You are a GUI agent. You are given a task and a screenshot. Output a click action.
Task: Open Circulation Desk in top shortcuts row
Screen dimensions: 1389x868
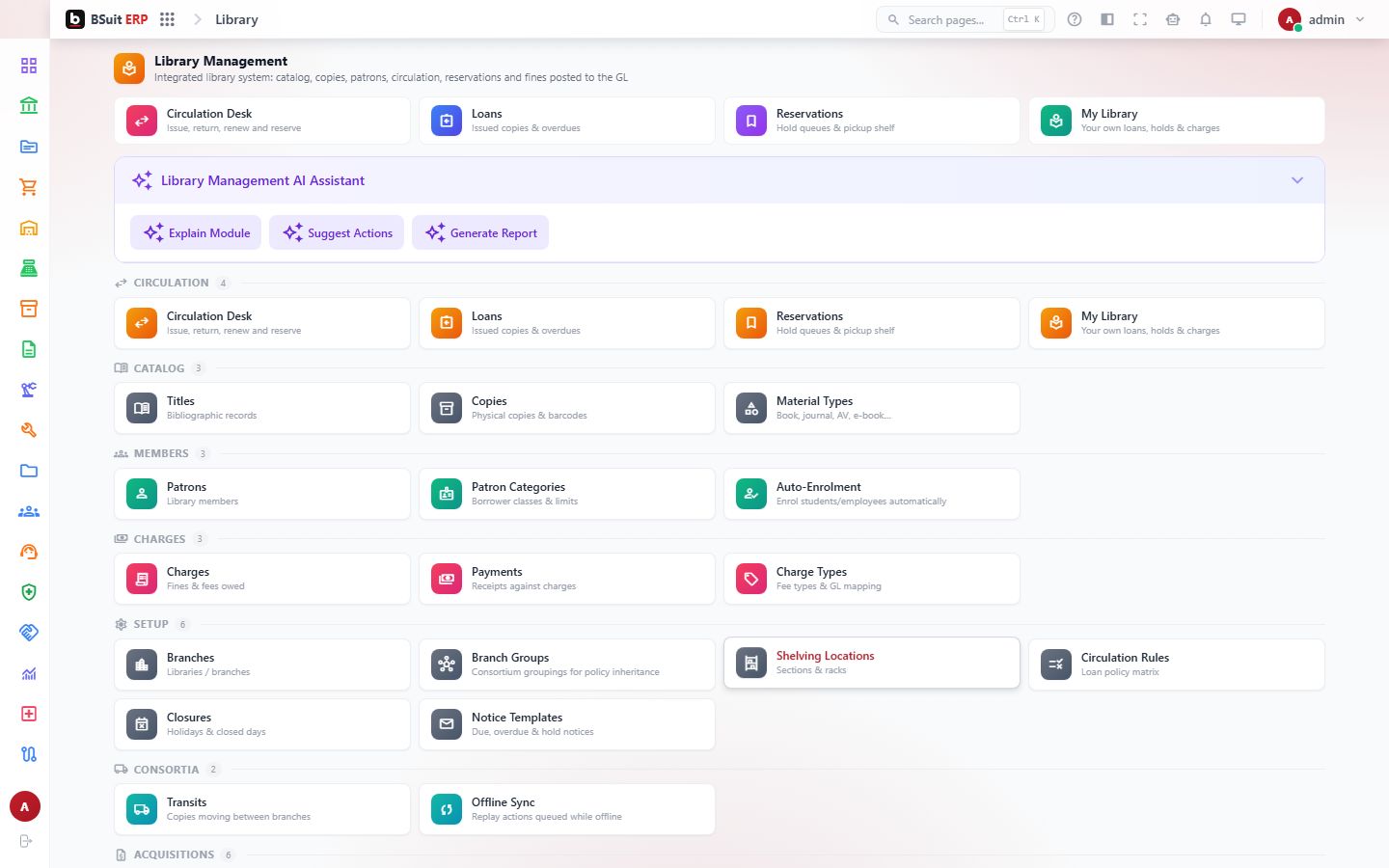[x=262, y=121]
